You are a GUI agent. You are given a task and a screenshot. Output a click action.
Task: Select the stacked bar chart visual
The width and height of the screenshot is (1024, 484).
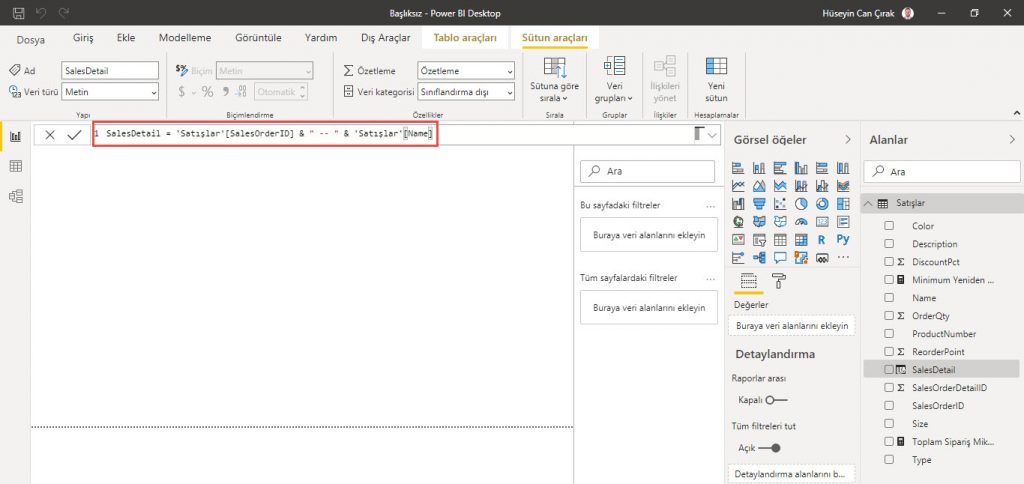click(738, 168)
